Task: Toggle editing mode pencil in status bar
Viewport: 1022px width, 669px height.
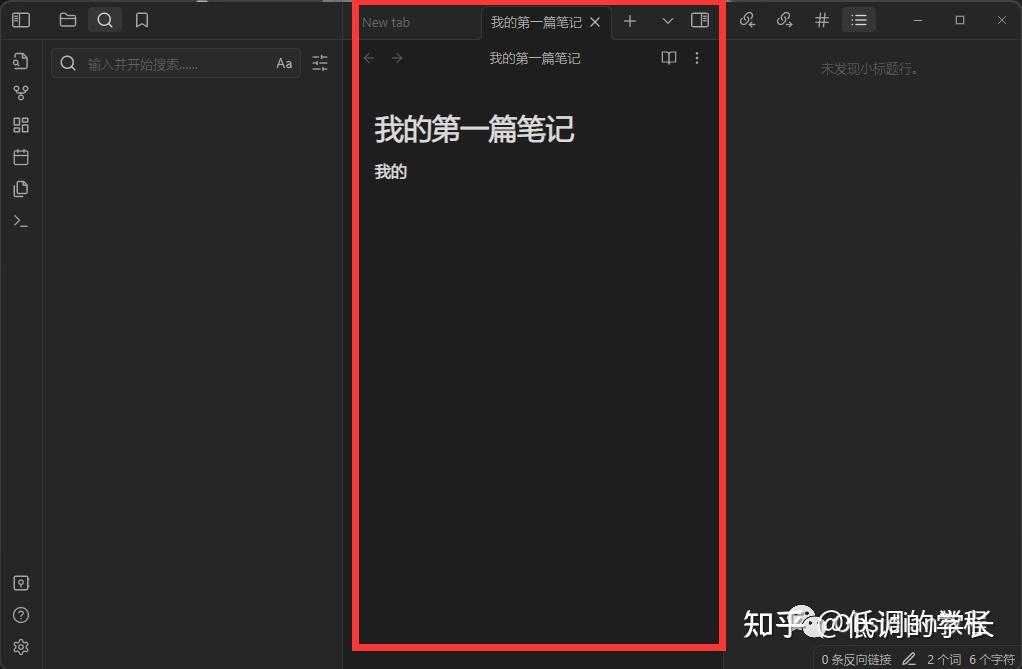Action: click(x=909, y=659)
